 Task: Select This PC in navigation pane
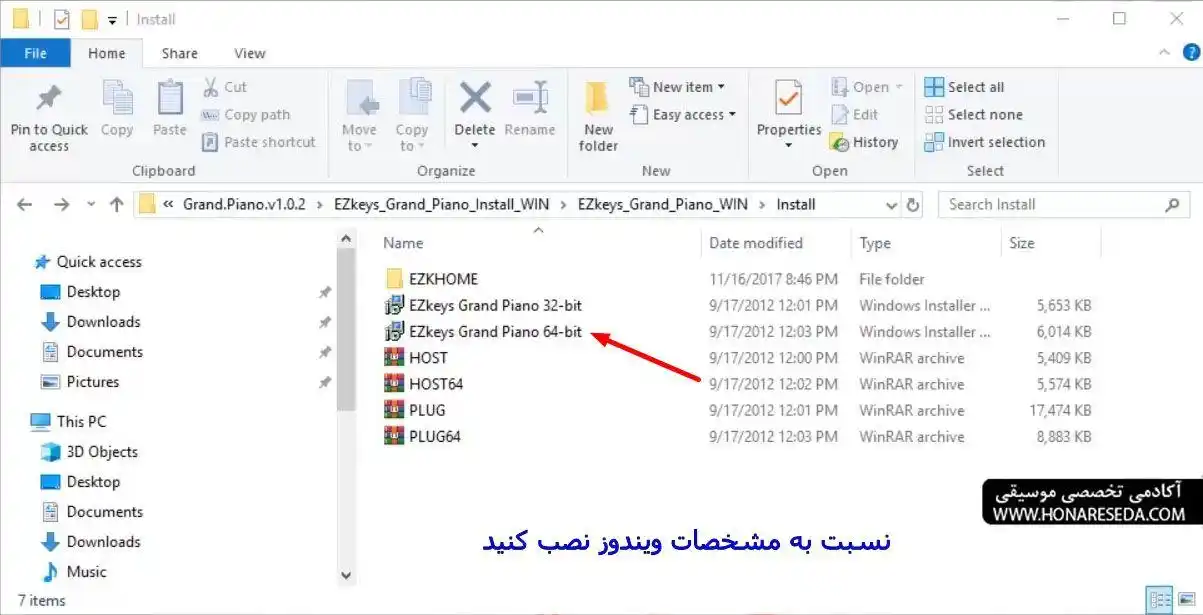[x=81, y=422]
